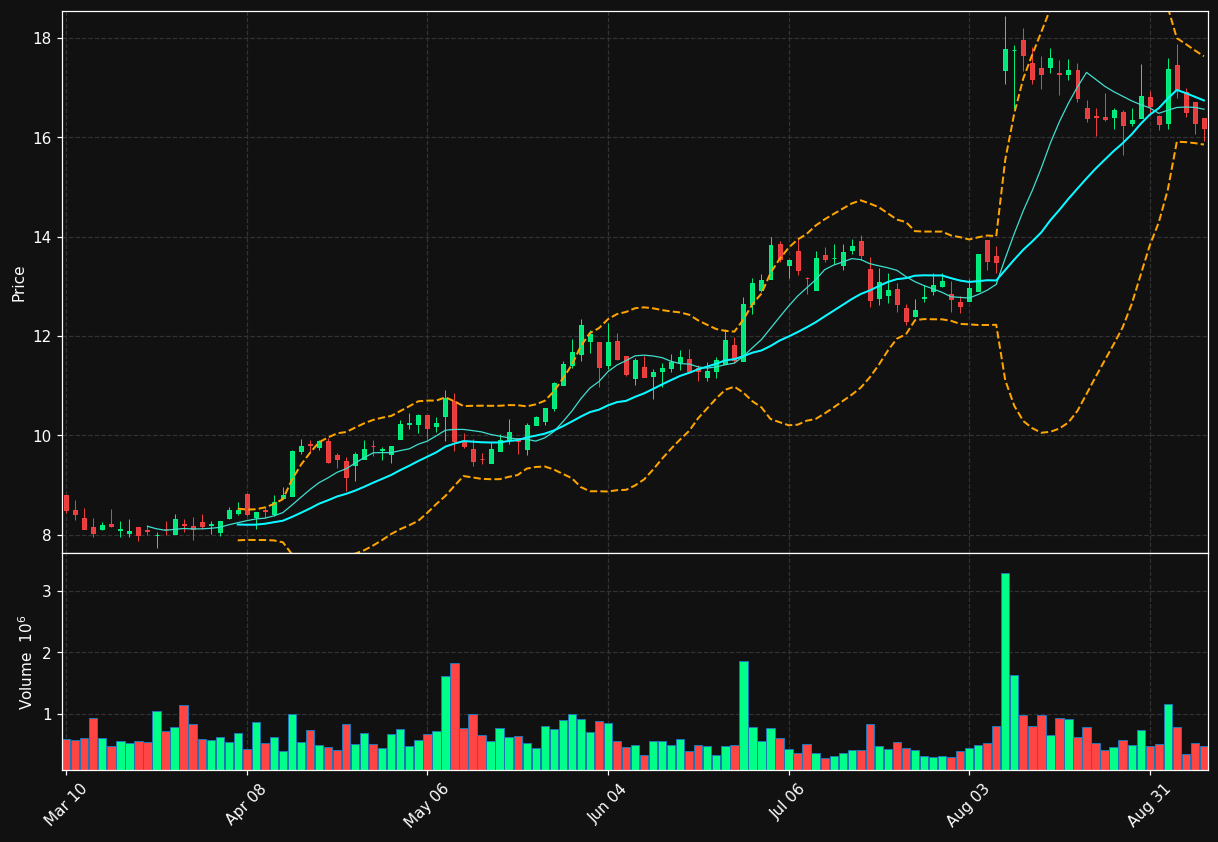The width and height of the screenshot is (1218, 842).
Task: Click the Aug 31 date label
Action: 1149,804
